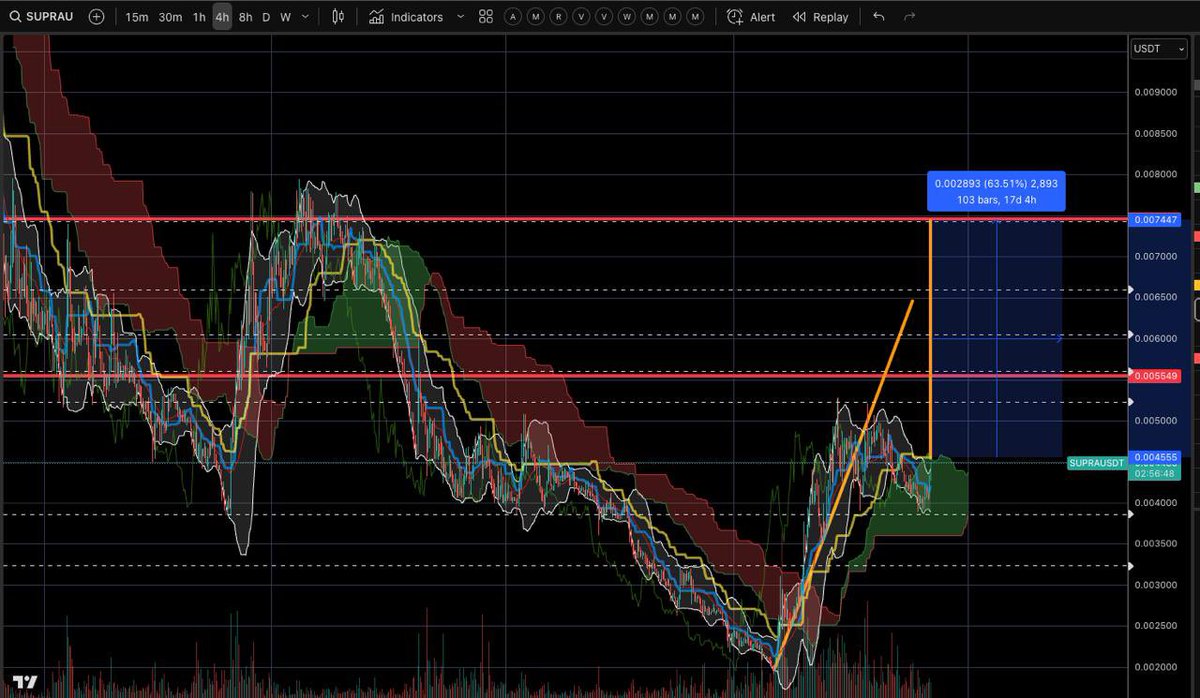Click the circled R quick button
Viewport: 1200px width, 698px height.
558,17
